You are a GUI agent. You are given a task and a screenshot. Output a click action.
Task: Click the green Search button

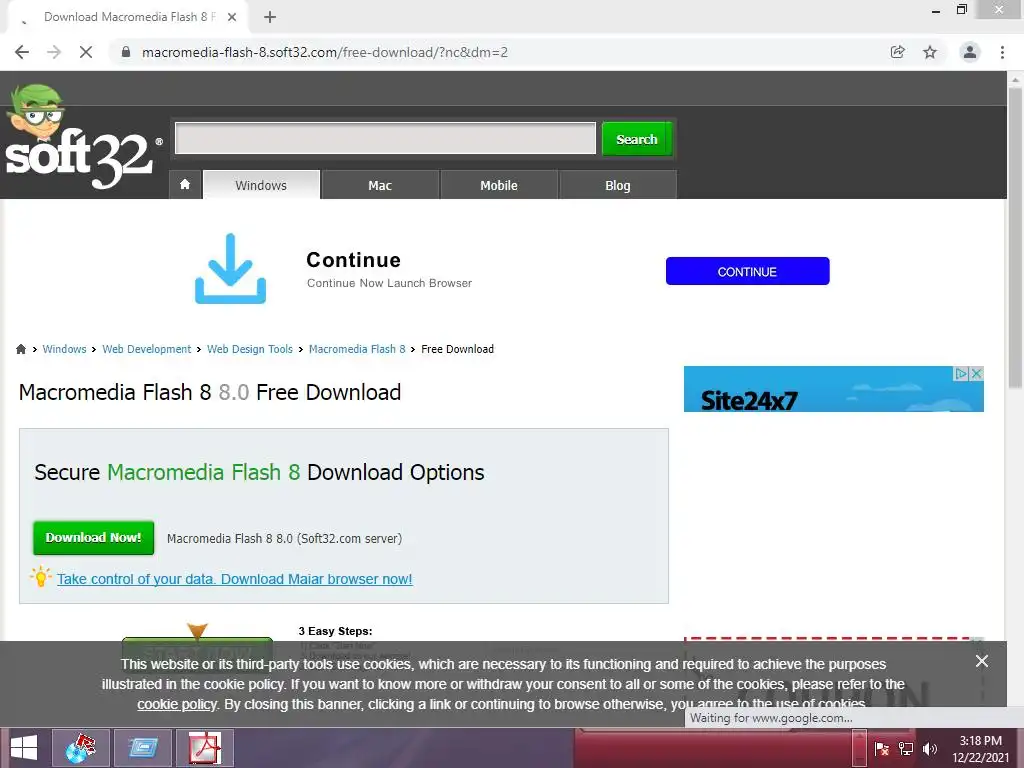(637, 138)
